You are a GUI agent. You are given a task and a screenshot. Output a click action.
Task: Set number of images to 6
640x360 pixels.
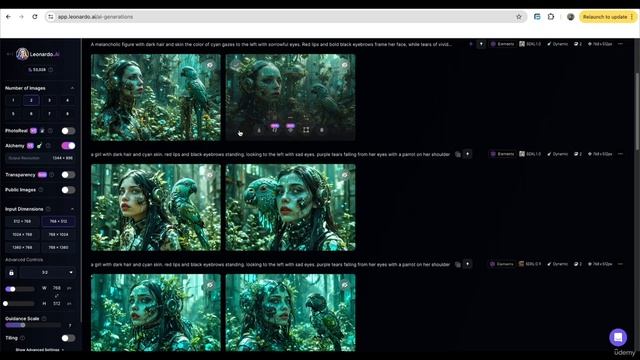tap(31, 114)
